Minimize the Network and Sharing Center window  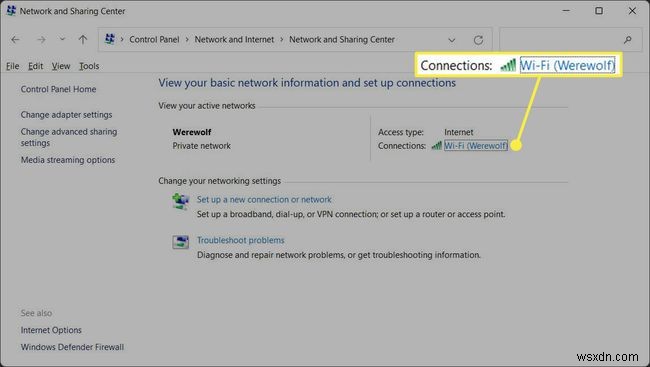pos(566,11)
